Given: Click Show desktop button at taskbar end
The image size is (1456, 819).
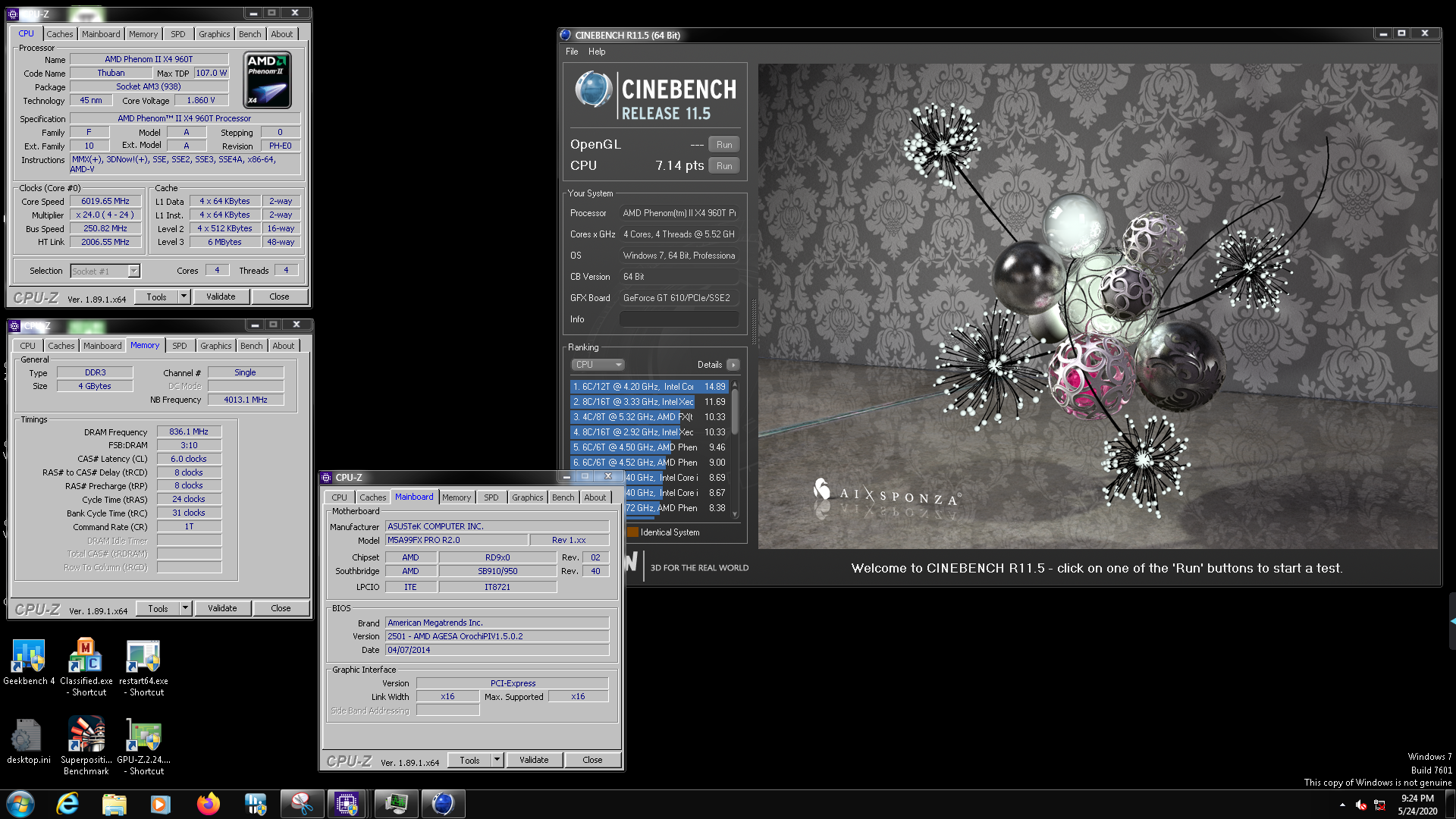Looking at the screenshot, I should 1451,804.
